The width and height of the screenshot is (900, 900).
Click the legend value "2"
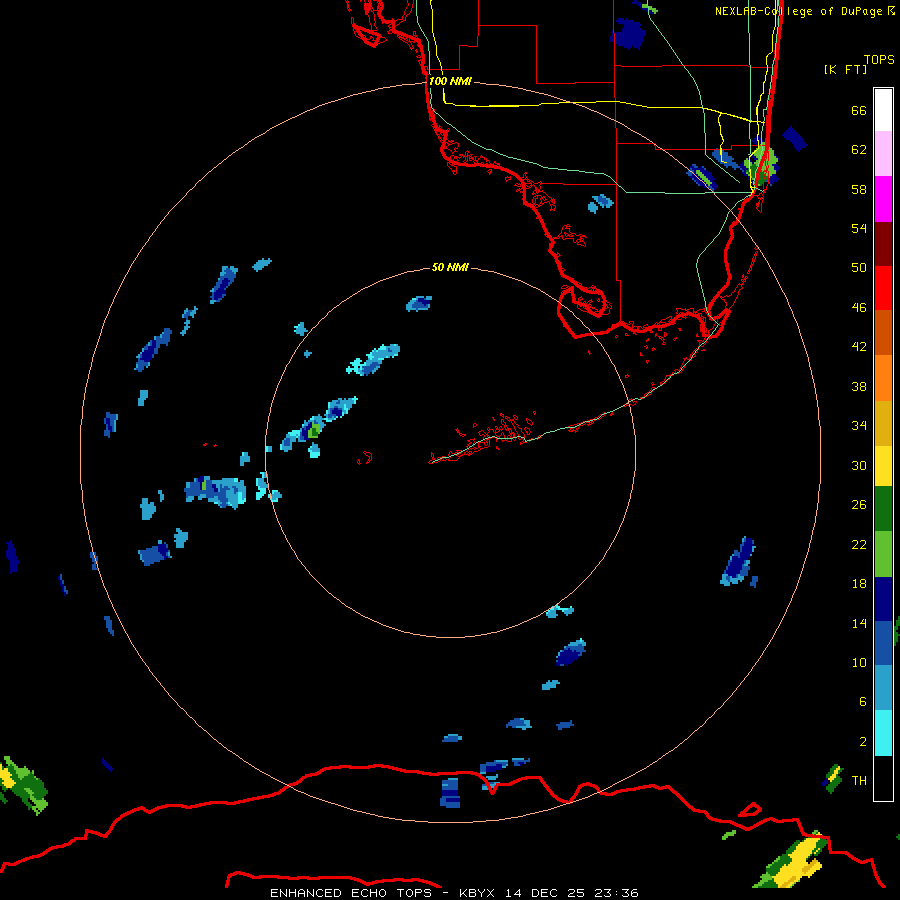tap(862, 742)
